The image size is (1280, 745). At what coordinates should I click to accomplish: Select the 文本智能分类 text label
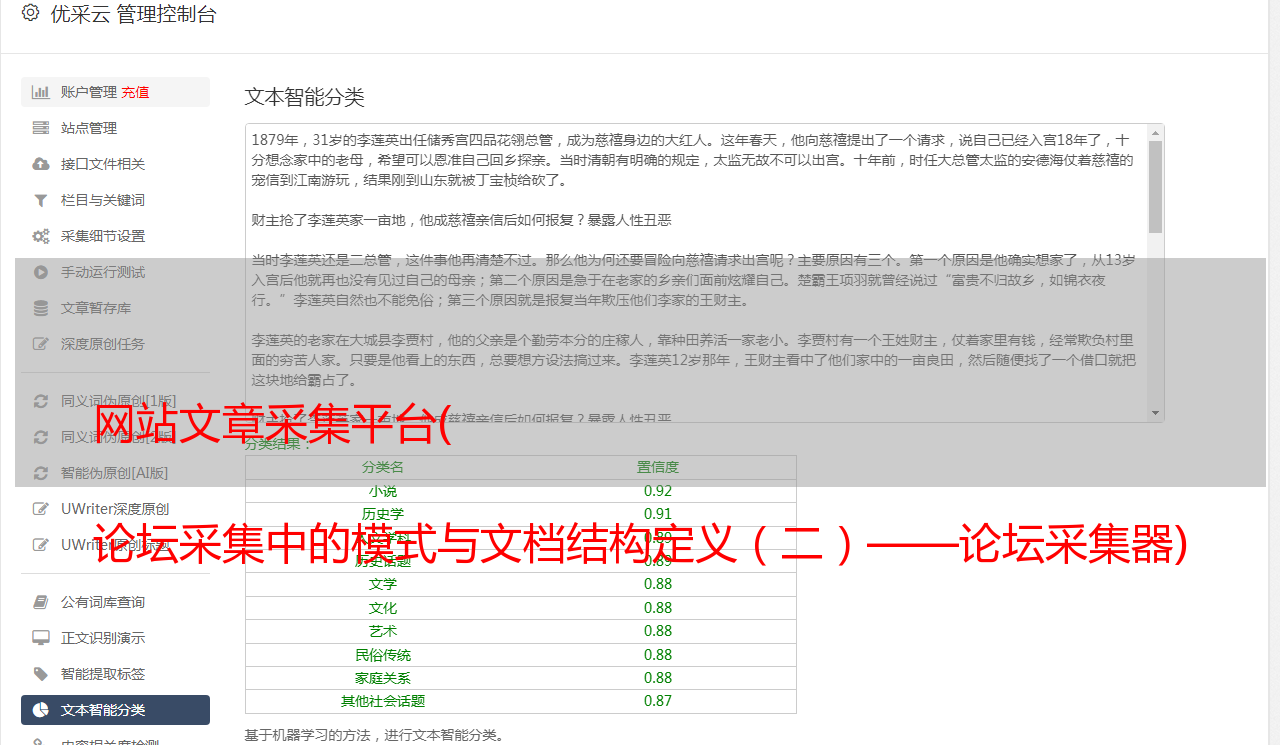(103, 710)
